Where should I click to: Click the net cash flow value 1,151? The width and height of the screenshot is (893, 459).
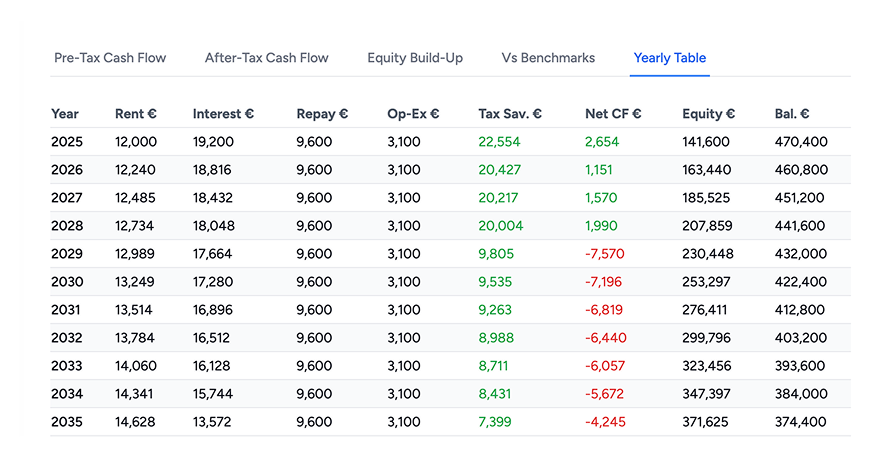599,170
